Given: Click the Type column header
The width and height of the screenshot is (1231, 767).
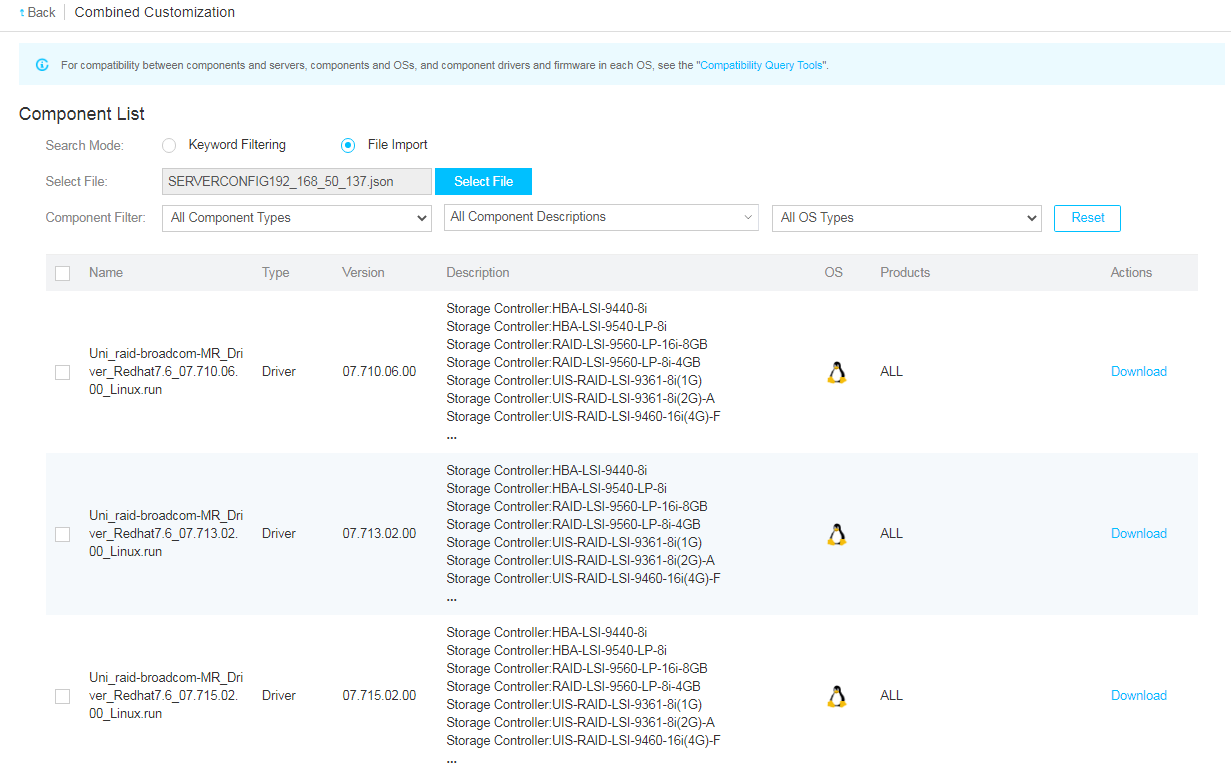Looking at the screenshot, I should (275, 273).
